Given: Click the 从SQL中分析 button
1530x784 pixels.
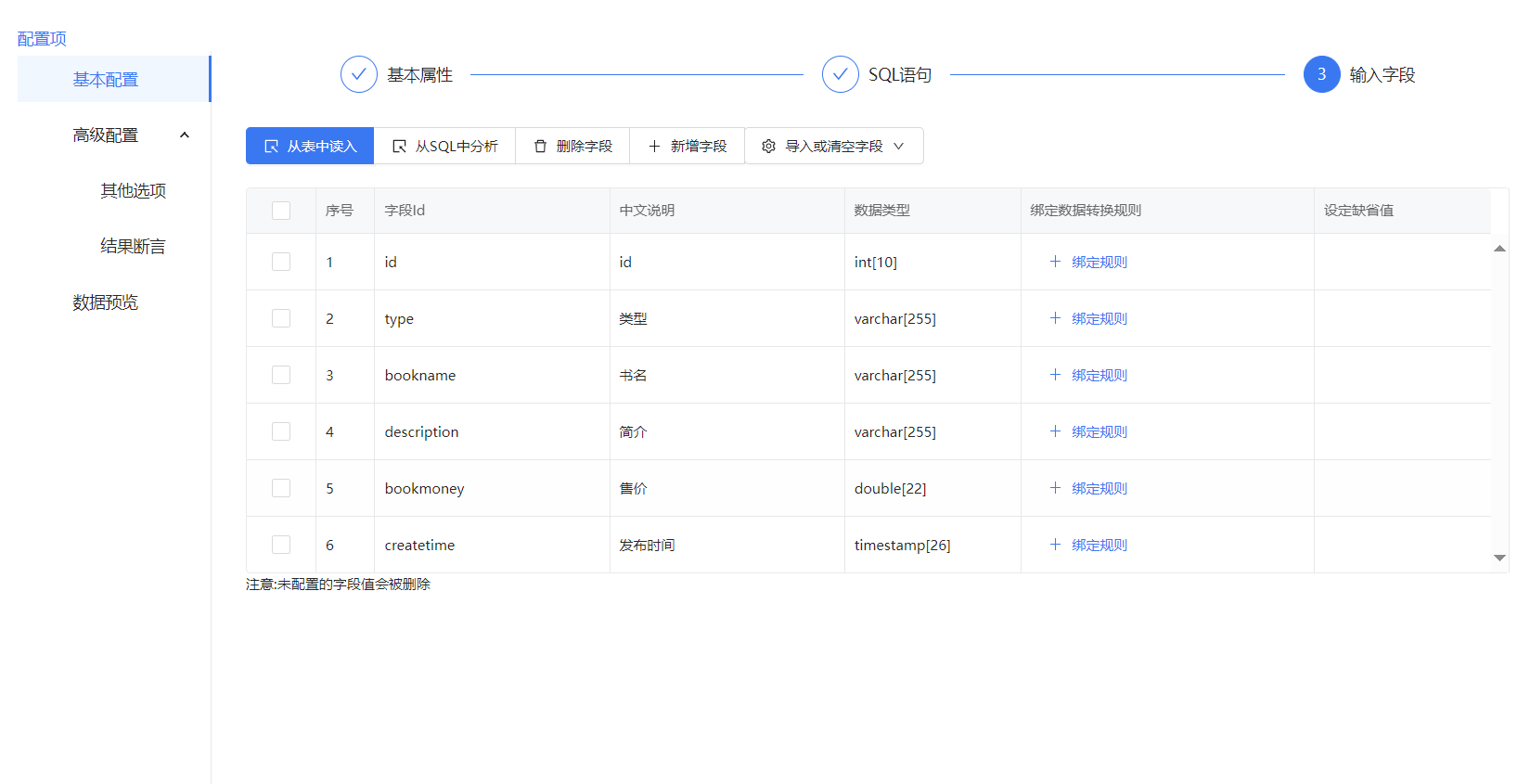Looking at the screenshot, I should click(444, 146).
